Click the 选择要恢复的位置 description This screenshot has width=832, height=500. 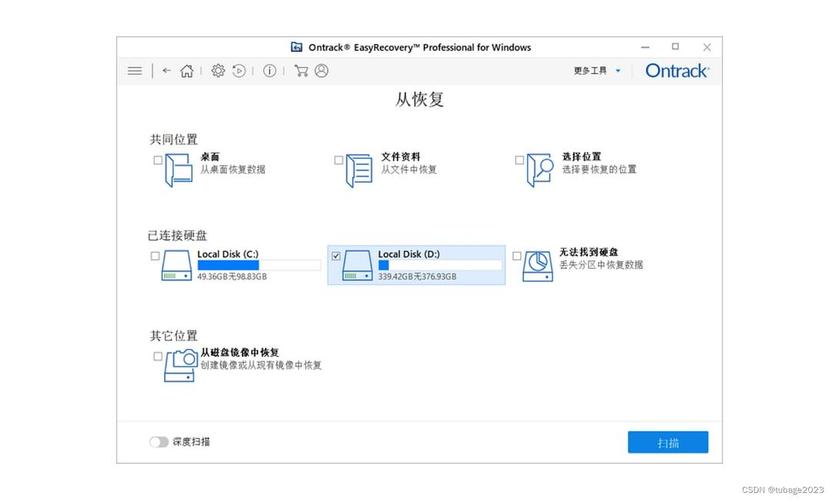pos(599,169)
